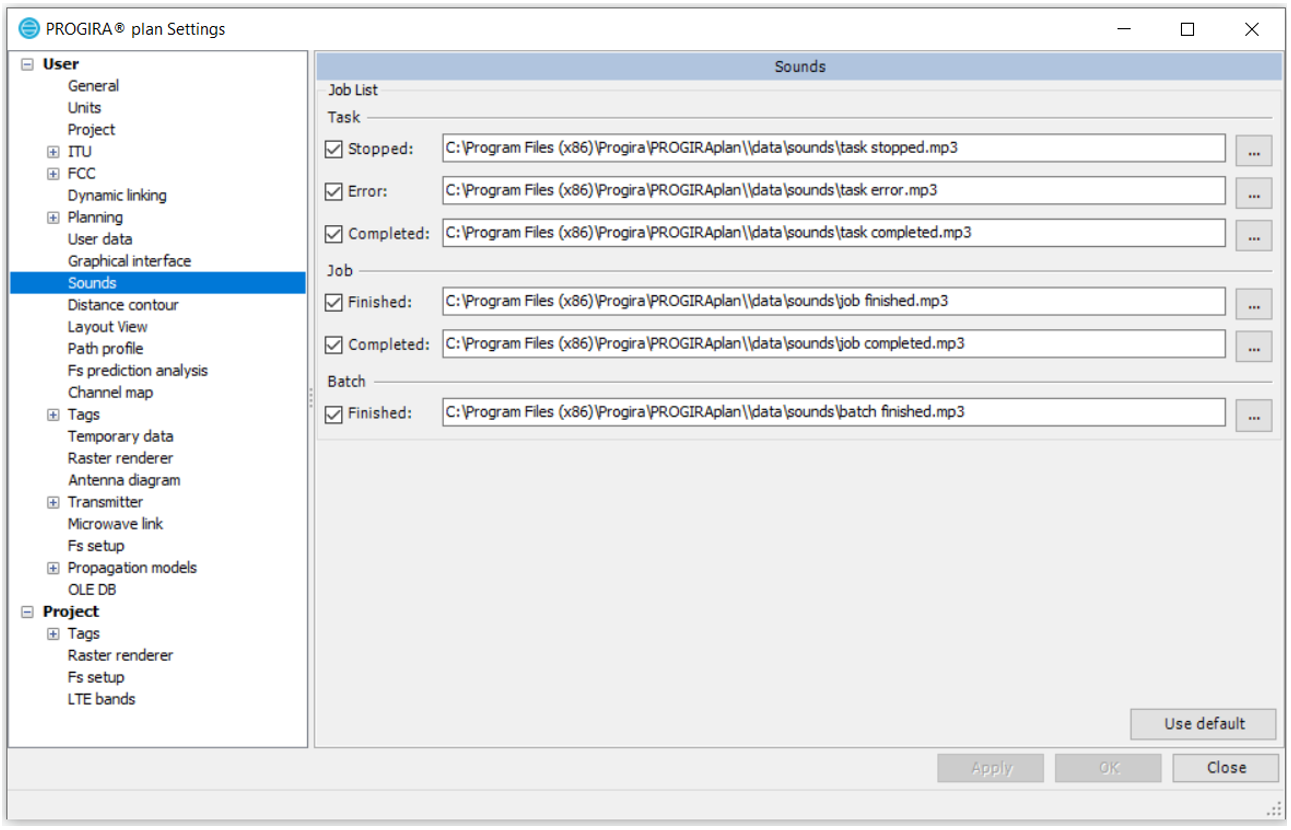Image resolution: width=1291 pixels, height=830 pixels.
Task: Uncheck the Job Finished sound checkbox
Action: tap(334, 303)
